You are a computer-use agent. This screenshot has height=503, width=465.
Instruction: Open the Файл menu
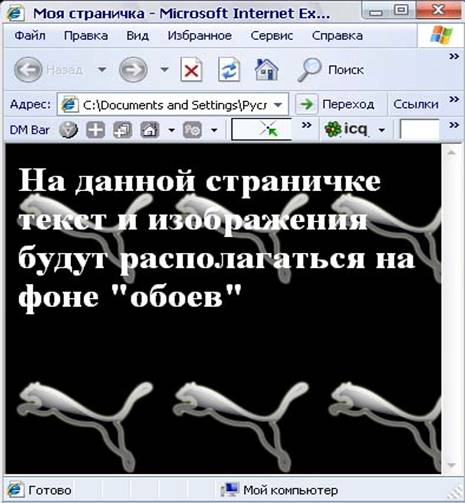(30, 35)
